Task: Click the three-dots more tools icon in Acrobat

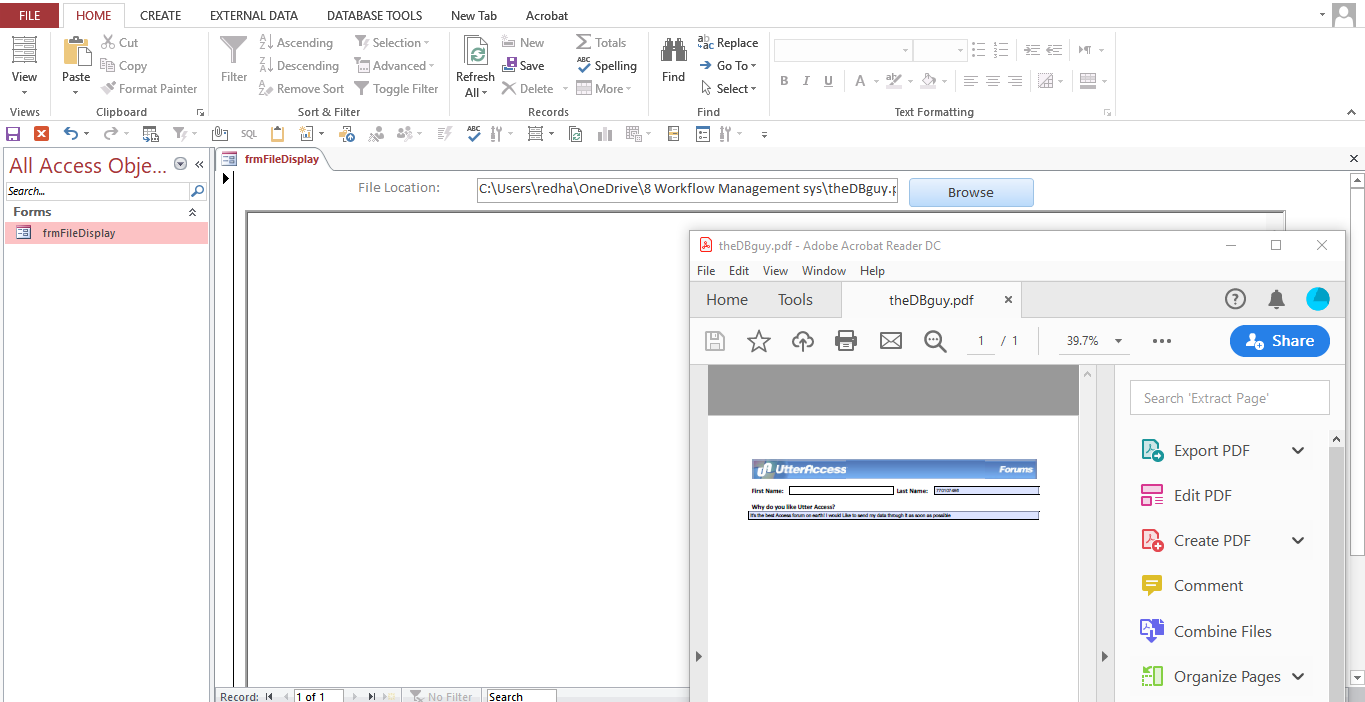Action: tap(1161, 341)
